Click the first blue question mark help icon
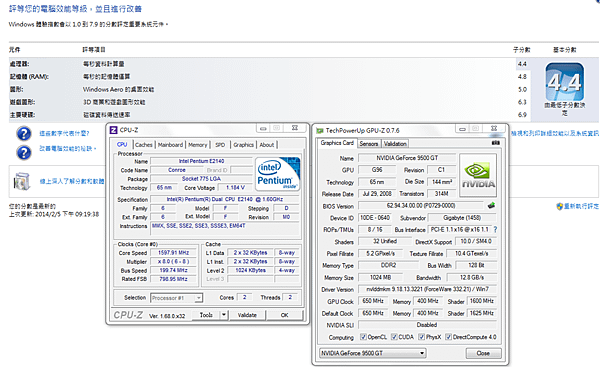Viewport: 600px width, 367px height. tap(24, 134)
